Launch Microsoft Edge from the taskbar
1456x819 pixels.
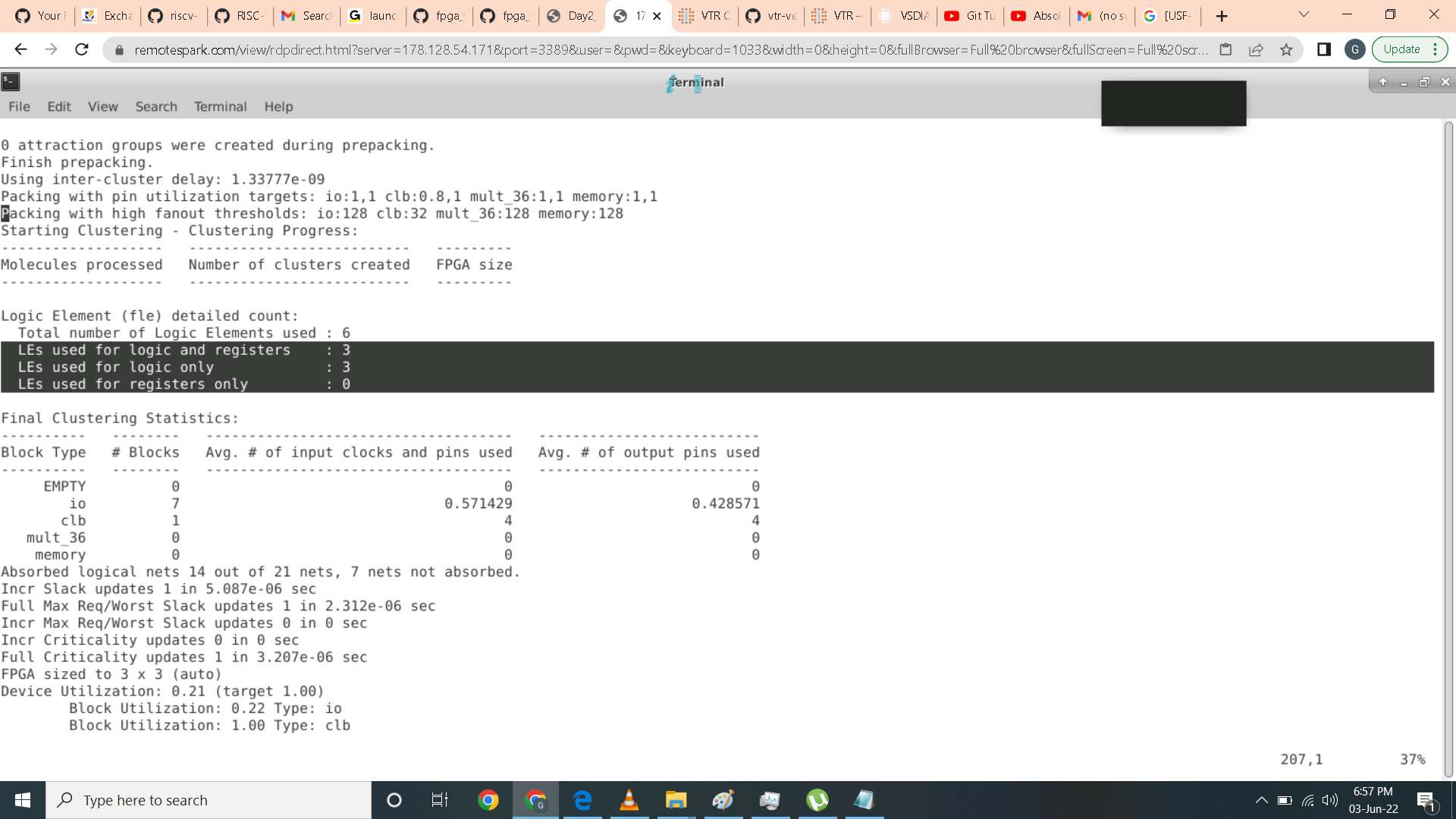pos(582,800)
